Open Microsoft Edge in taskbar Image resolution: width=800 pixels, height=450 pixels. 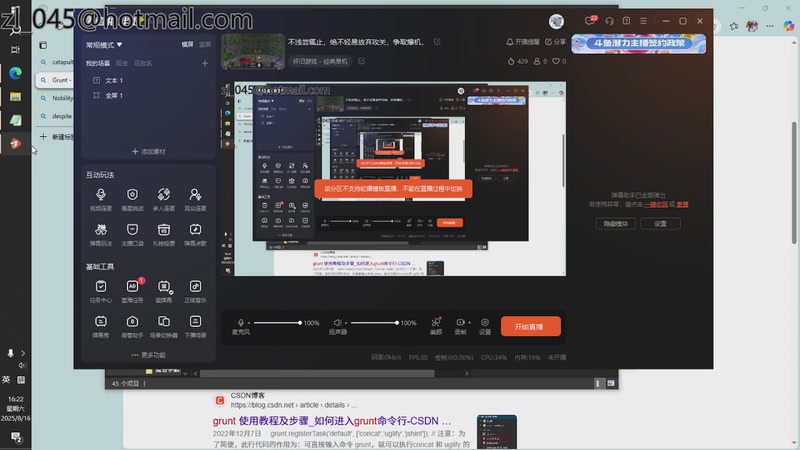click(15, 73)
